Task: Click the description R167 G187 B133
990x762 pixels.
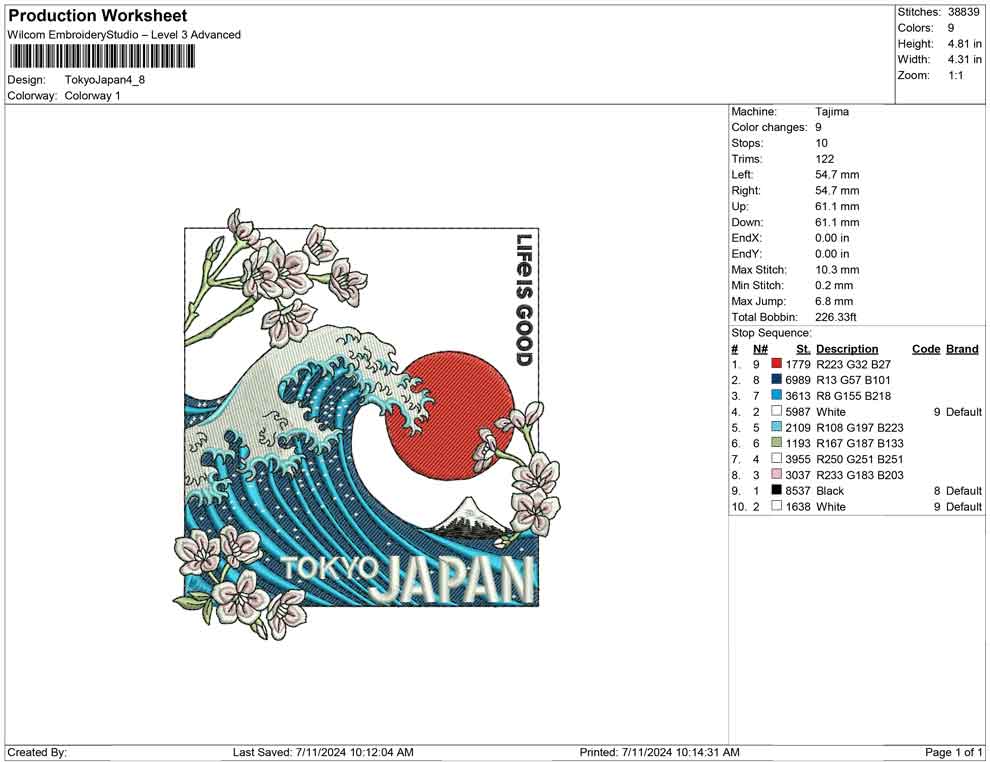Action: [x=860, y=443]
